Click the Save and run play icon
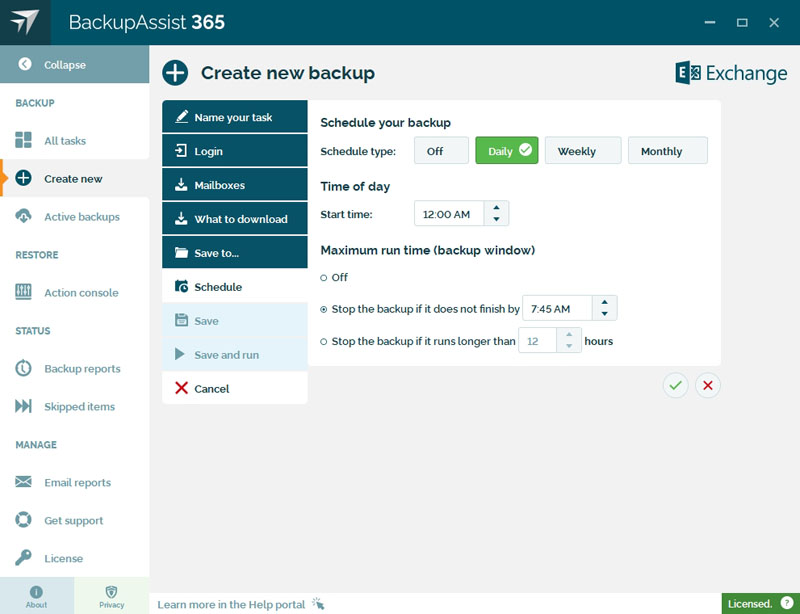Screen dimensions: 800x614 coord(180,354)
